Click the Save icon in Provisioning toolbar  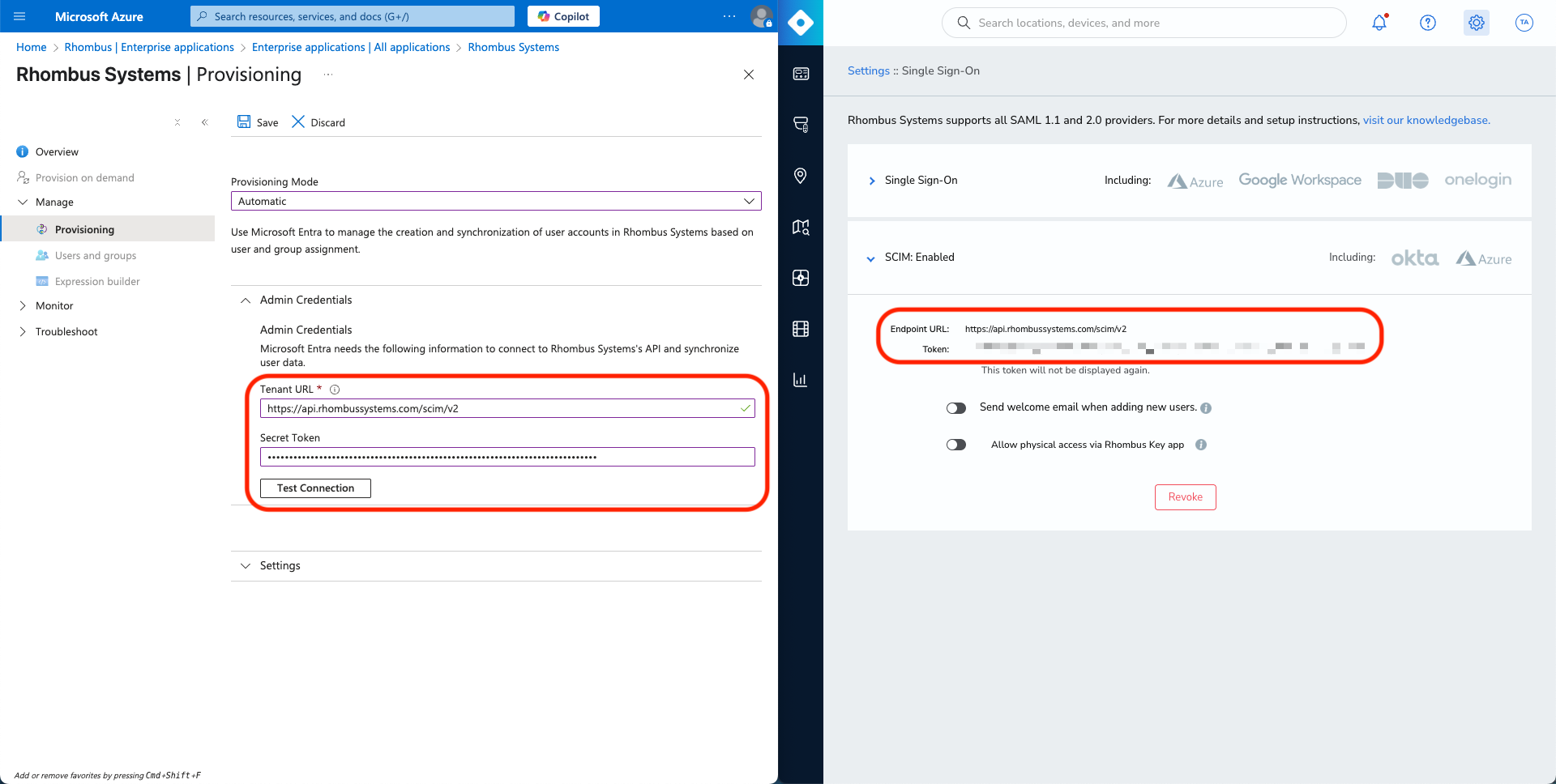point(244,121)
